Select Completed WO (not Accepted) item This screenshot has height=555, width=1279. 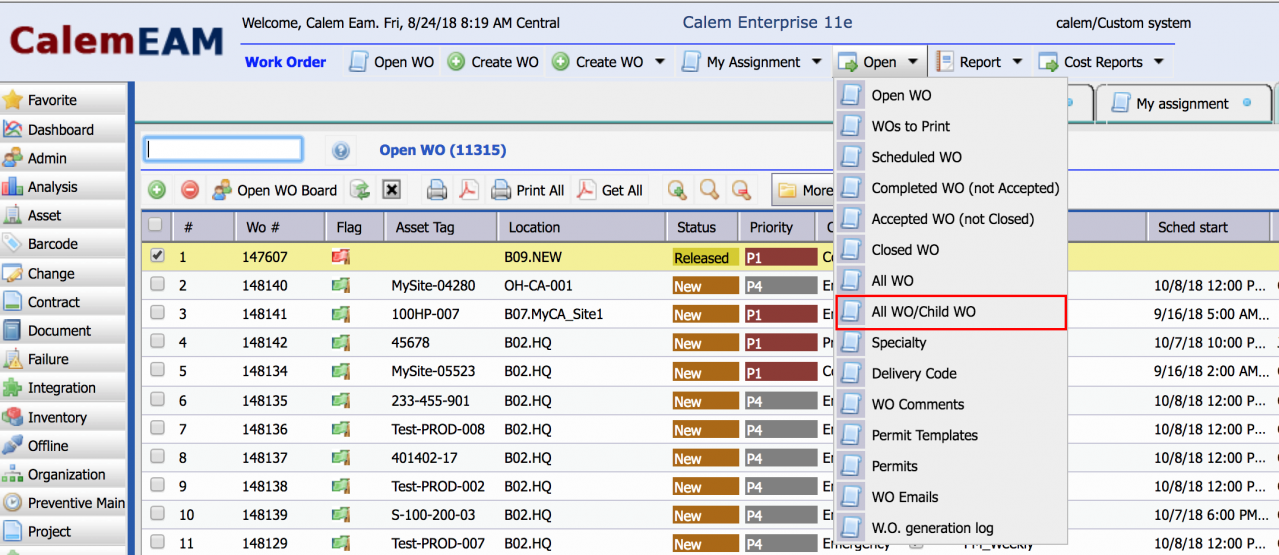pos(951,188)
